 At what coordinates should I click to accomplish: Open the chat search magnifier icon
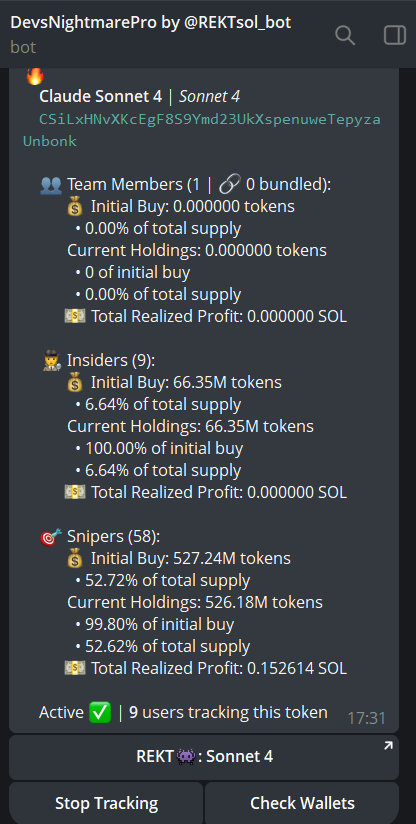345,35
